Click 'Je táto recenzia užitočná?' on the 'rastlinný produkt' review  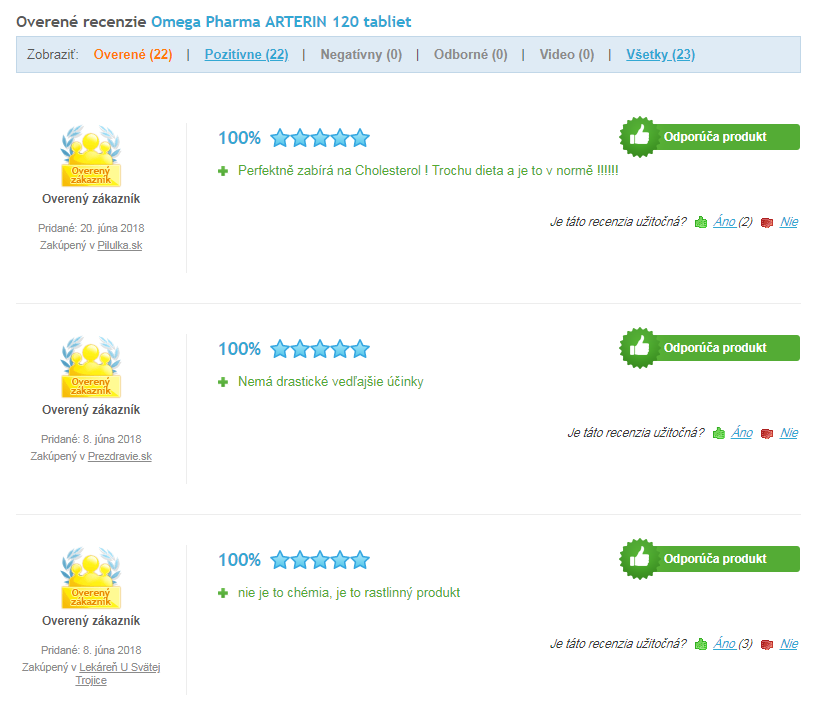point(618,644)
